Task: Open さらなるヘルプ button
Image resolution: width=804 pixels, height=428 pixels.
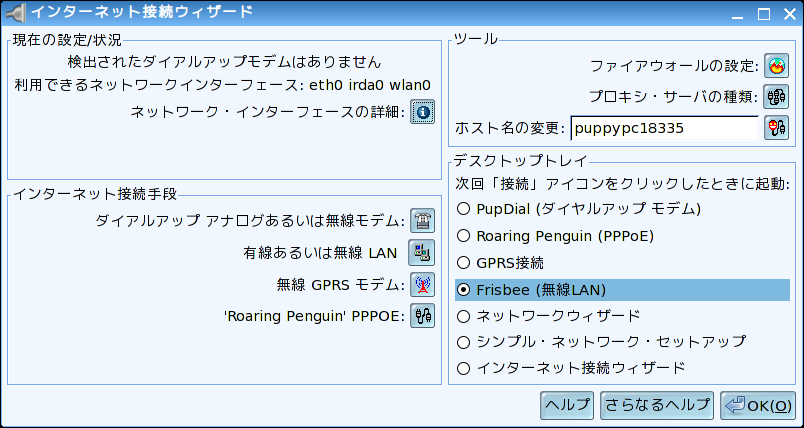Action: pos(657,405)
